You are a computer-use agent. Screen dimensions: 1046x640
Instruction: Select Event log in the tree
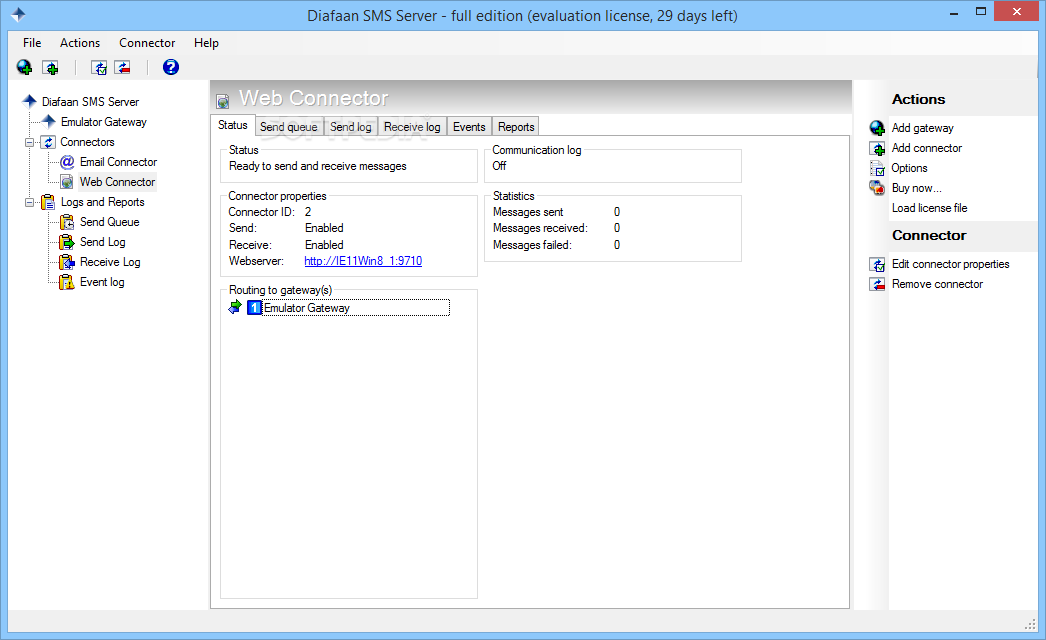pyautogui.click(x=102, y=282)
